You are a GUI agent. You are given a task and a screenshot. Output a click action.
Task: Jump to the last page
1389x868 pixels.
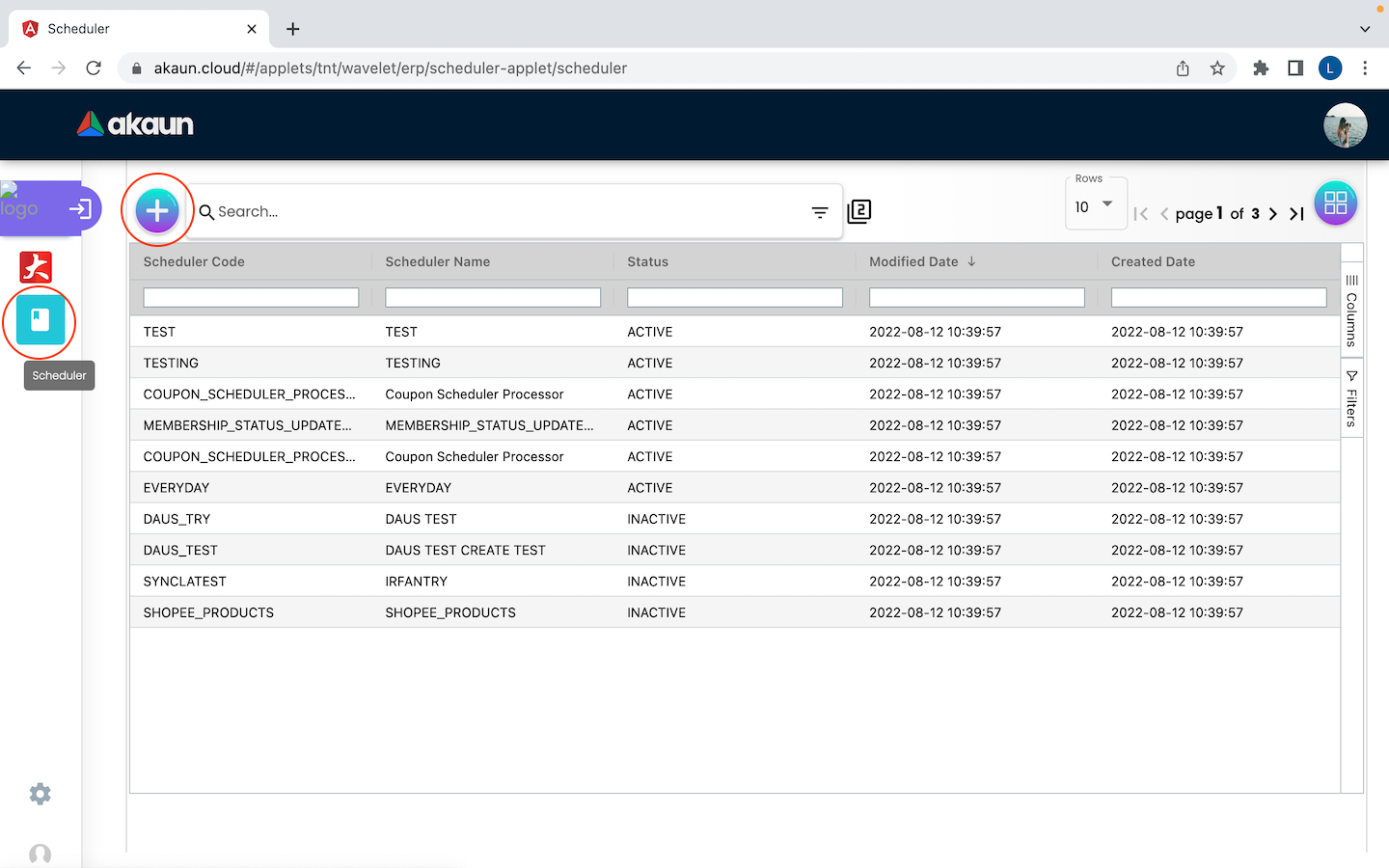(x=1296, y=214)
